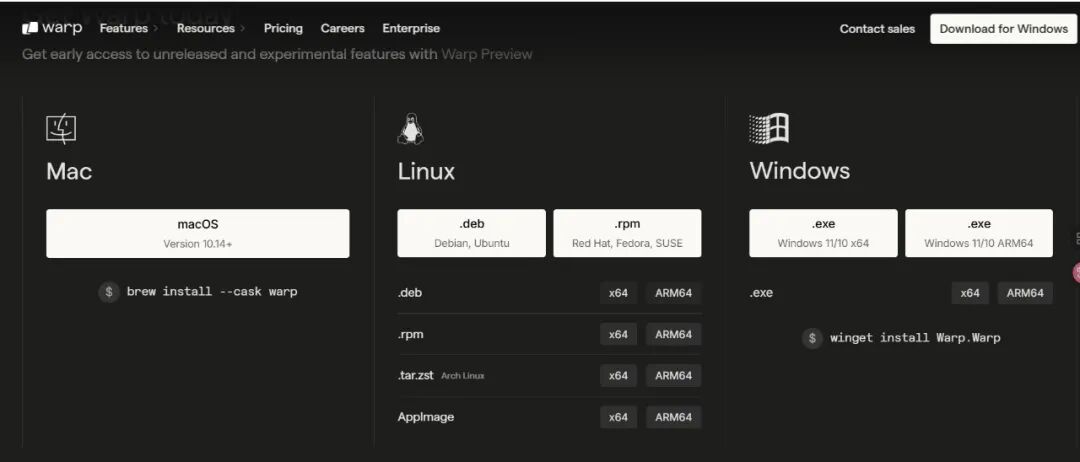Image resolution: width=1080 pixels, height=462 pixels.
Task: Follow the Warp Preview link
Action: point(487,54)
